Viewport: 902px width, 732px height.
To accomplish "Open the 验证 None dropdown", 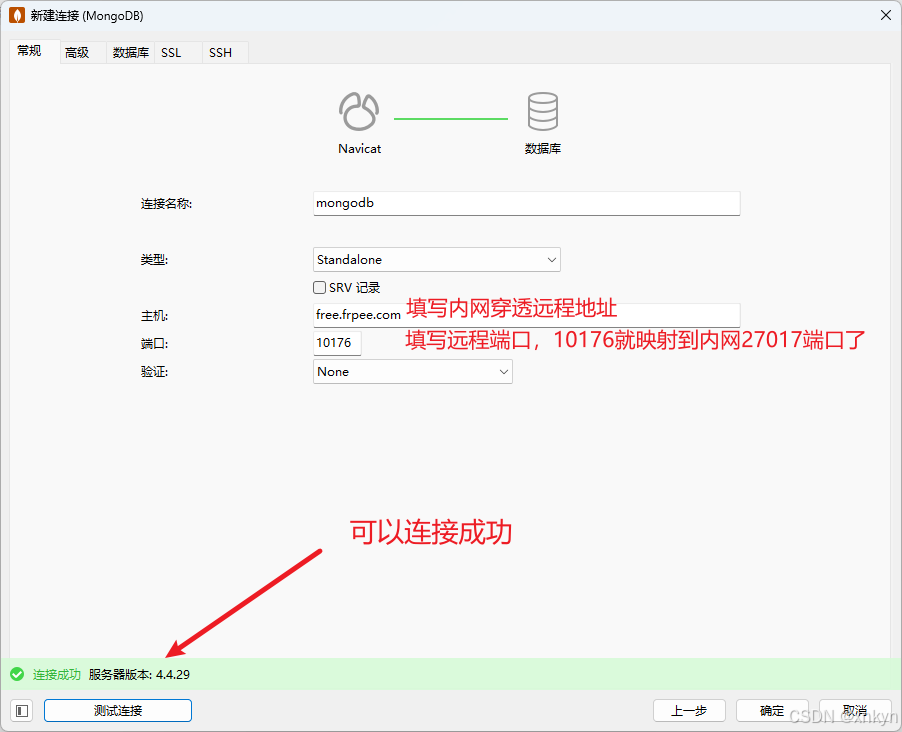I will click(x=412, y=372).
